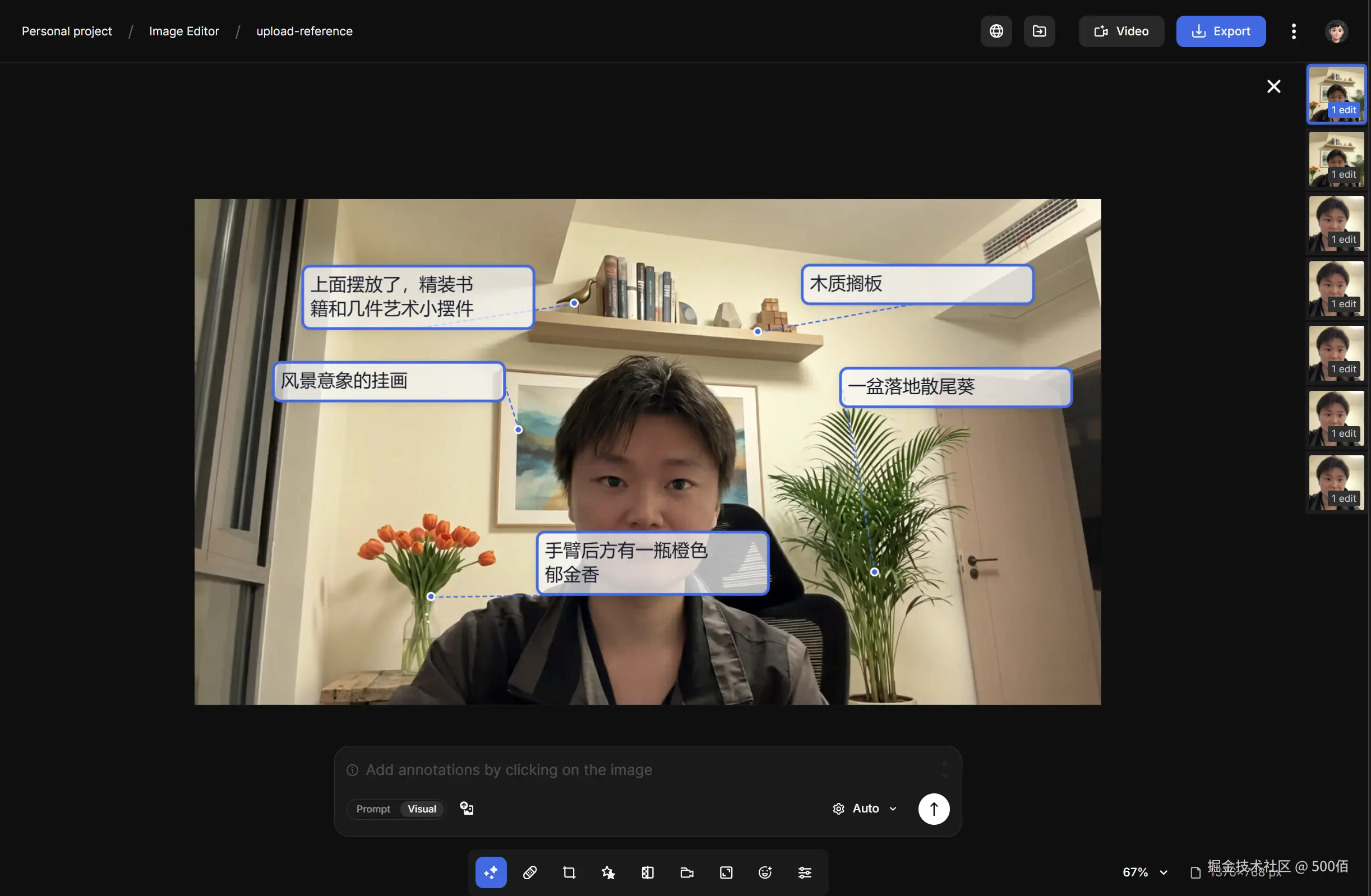Switch to Prompt mode

(x=373, y=809)
